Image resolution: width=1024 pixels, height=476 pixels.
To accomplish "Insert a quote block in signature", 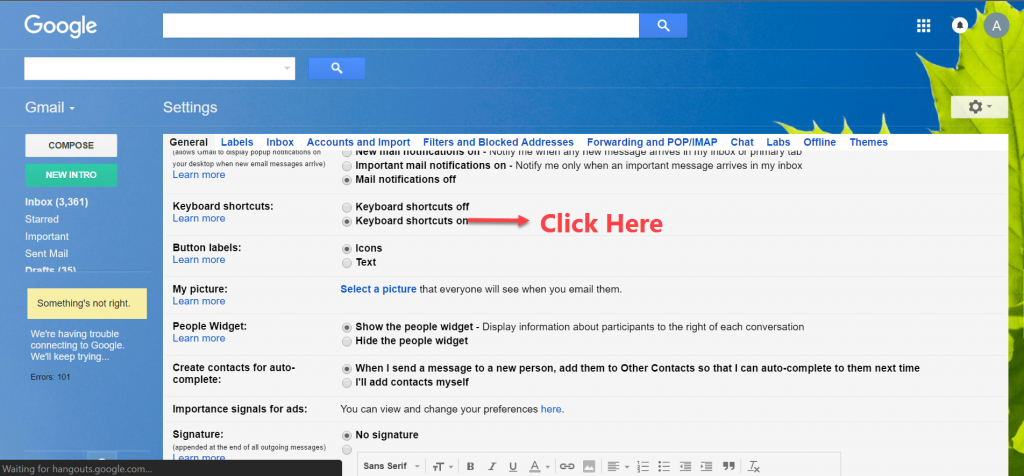I will point(729,466).
